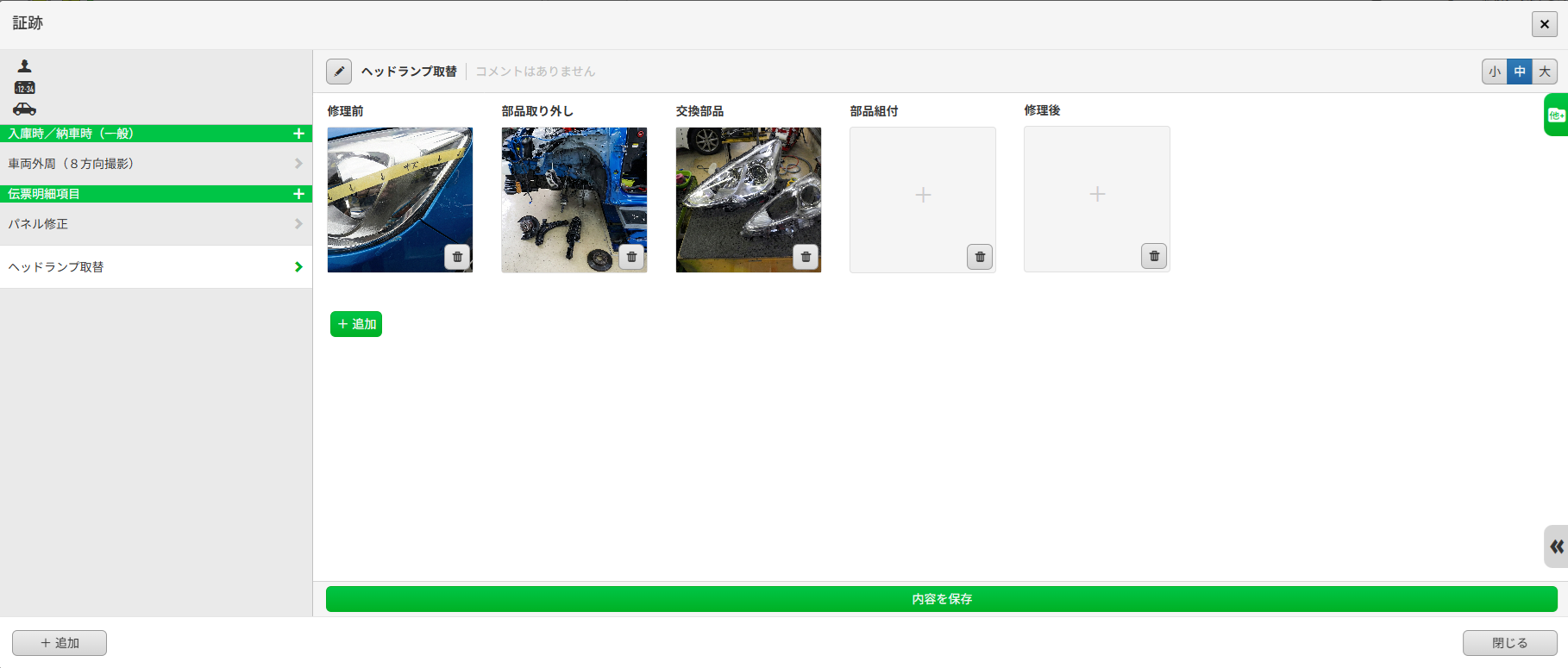Open the 修理前 headlamp photo
This screenshot has height=668, width=1568.
(400, 200)
